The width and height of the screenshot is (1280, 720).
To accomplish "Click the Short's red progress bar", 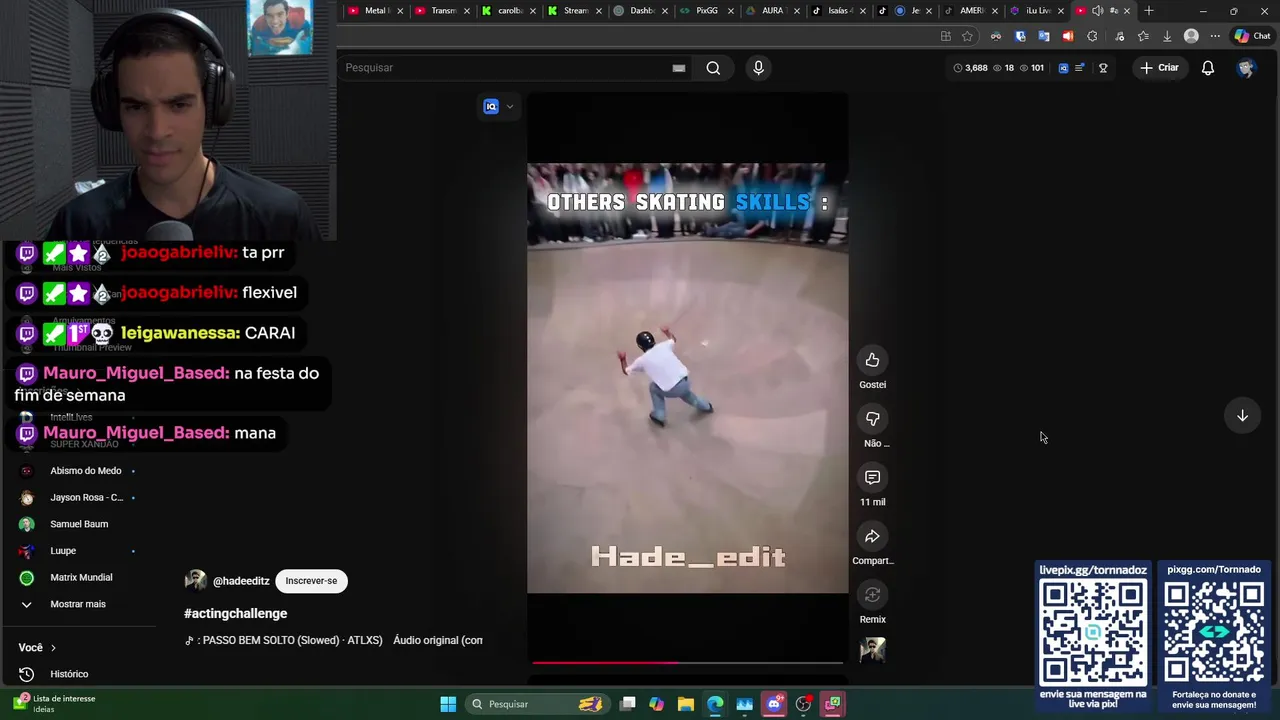I will tap(687, 662).
